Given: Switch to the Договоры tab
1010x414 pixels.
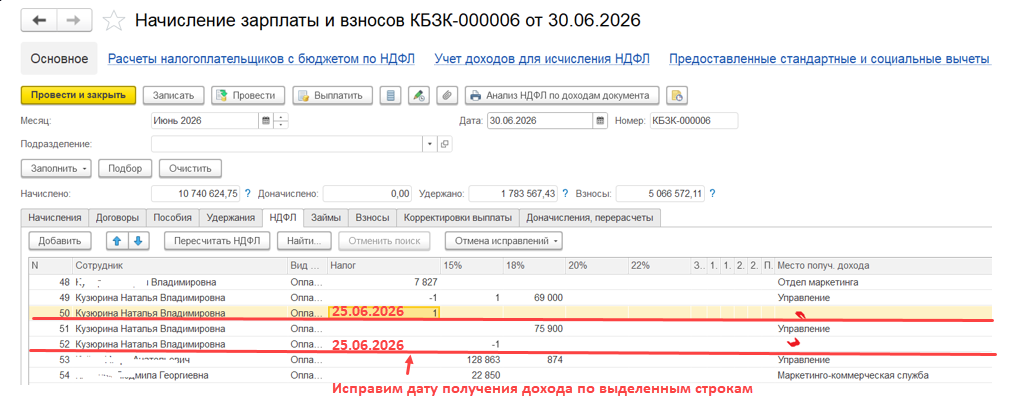Looking at the screenshot, I should (x=117, y=218).
